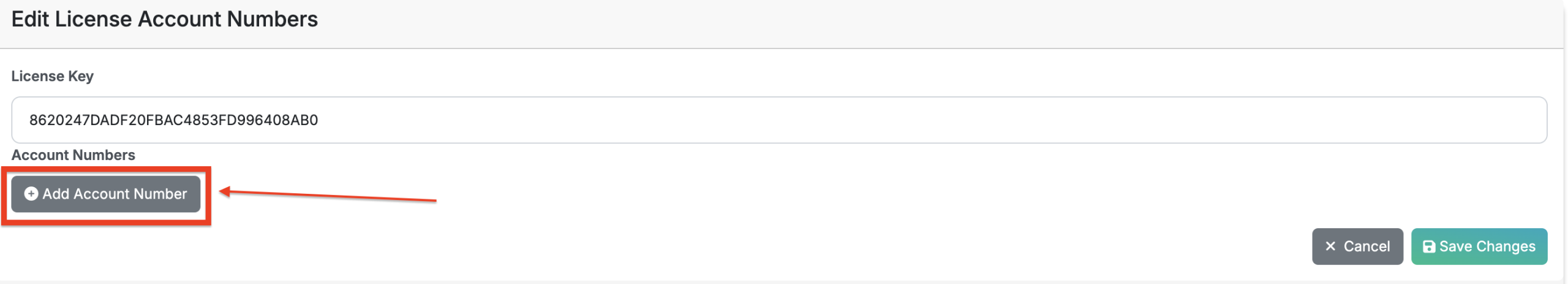This screenshot has height=284, width=1568.
Task: Click the gray button left of Save Changes
Action: pyautogui.click(x=1357, y=247)
